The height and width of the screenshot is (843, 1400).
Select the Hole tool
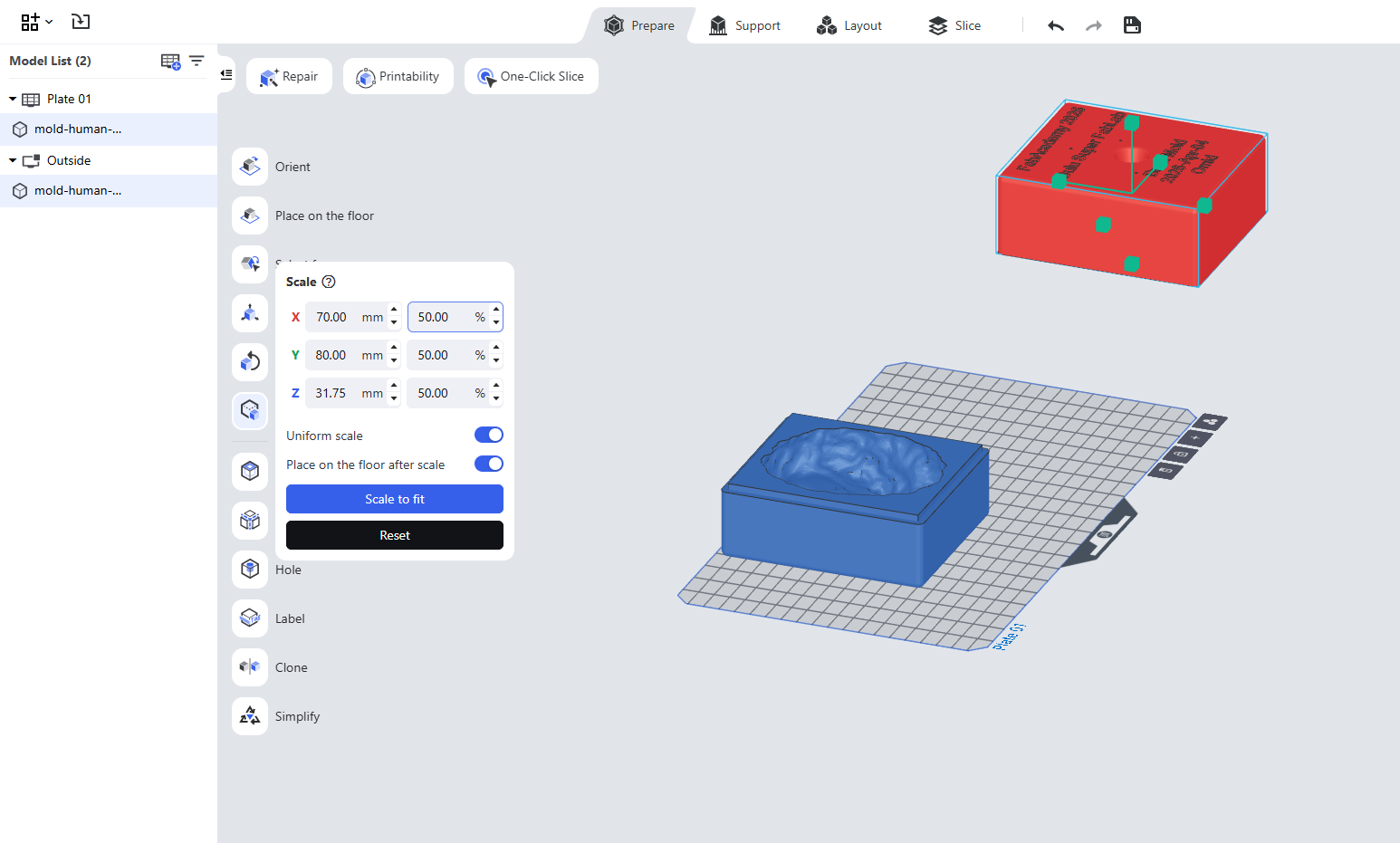[250, 569]
